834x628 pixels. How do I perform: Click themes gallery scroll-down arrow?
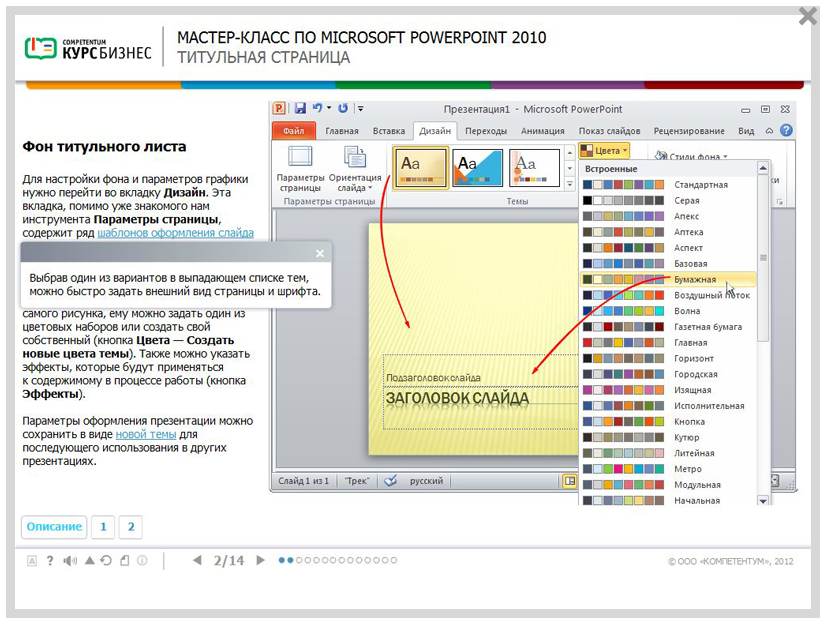click(x=570, y=169)
